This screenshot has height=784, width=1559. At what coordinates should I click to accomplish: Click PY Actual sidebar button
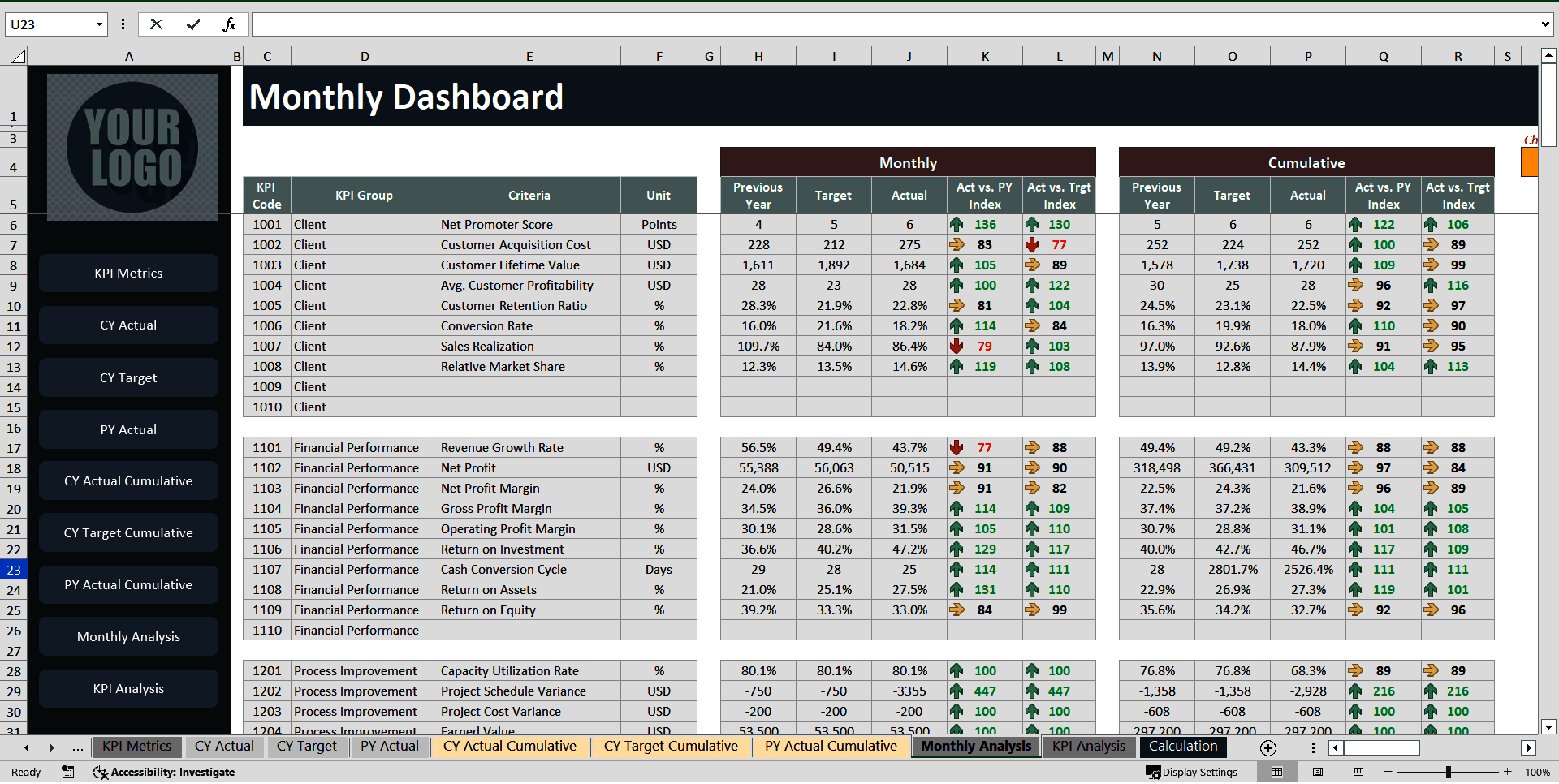[x=128, y=430]
